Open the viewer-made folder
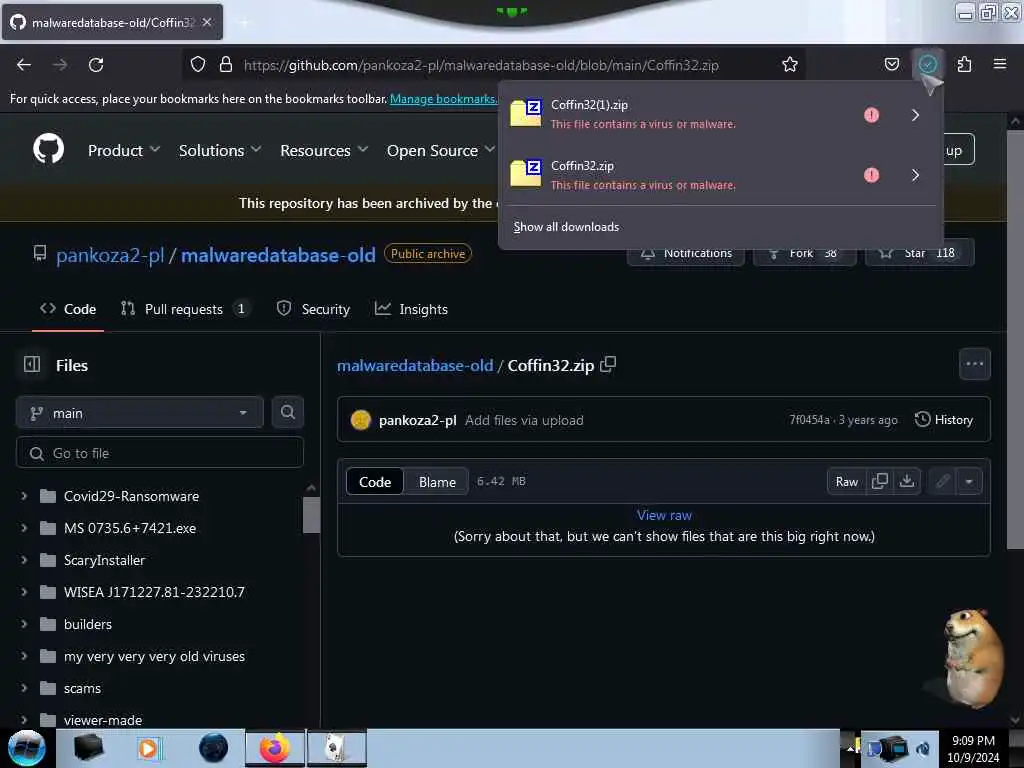This screenshot has height=768, width=1024. [103, 720]
